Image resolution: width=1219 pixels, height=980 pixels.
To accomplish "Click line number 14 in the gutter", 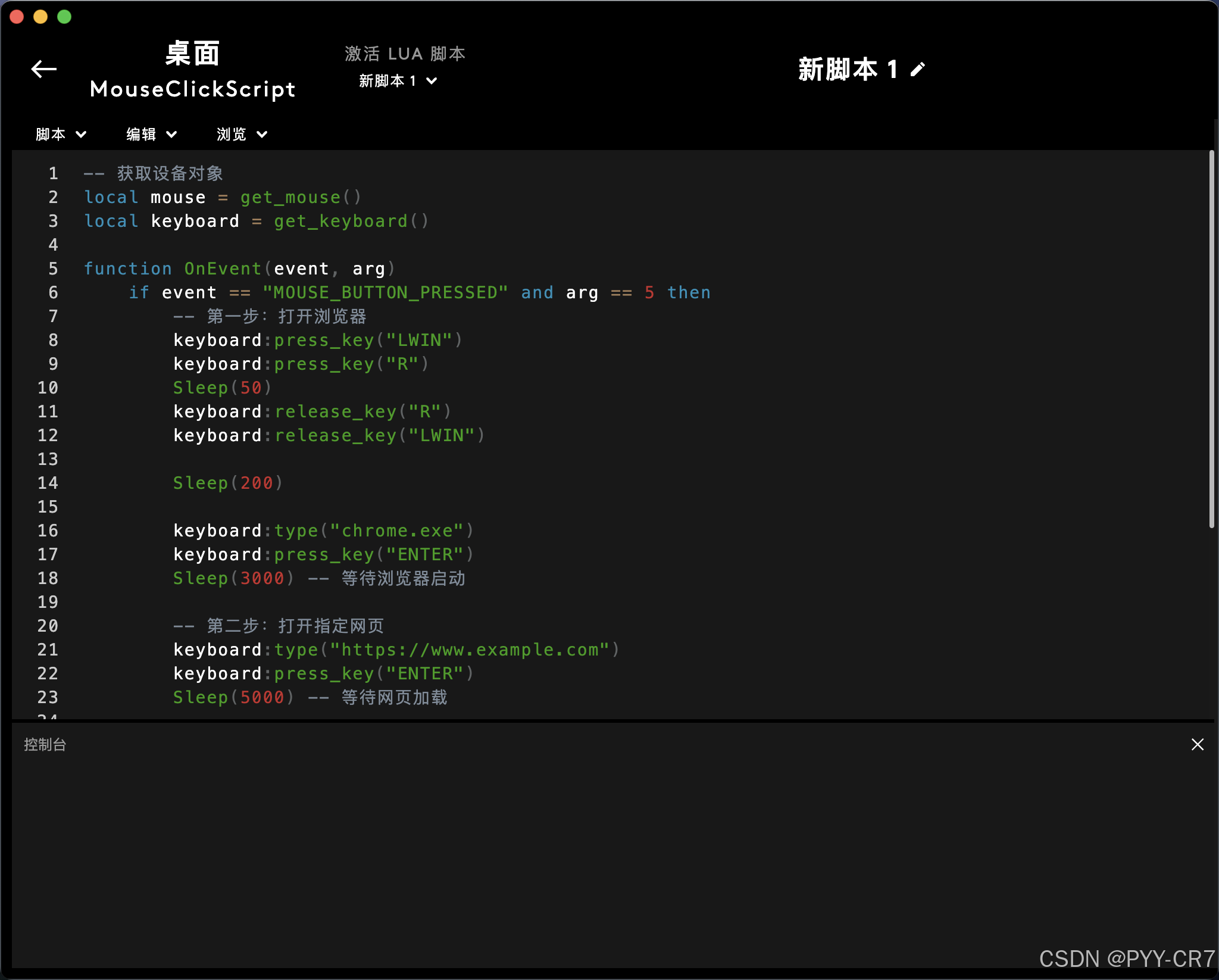I will pos(48,483).
